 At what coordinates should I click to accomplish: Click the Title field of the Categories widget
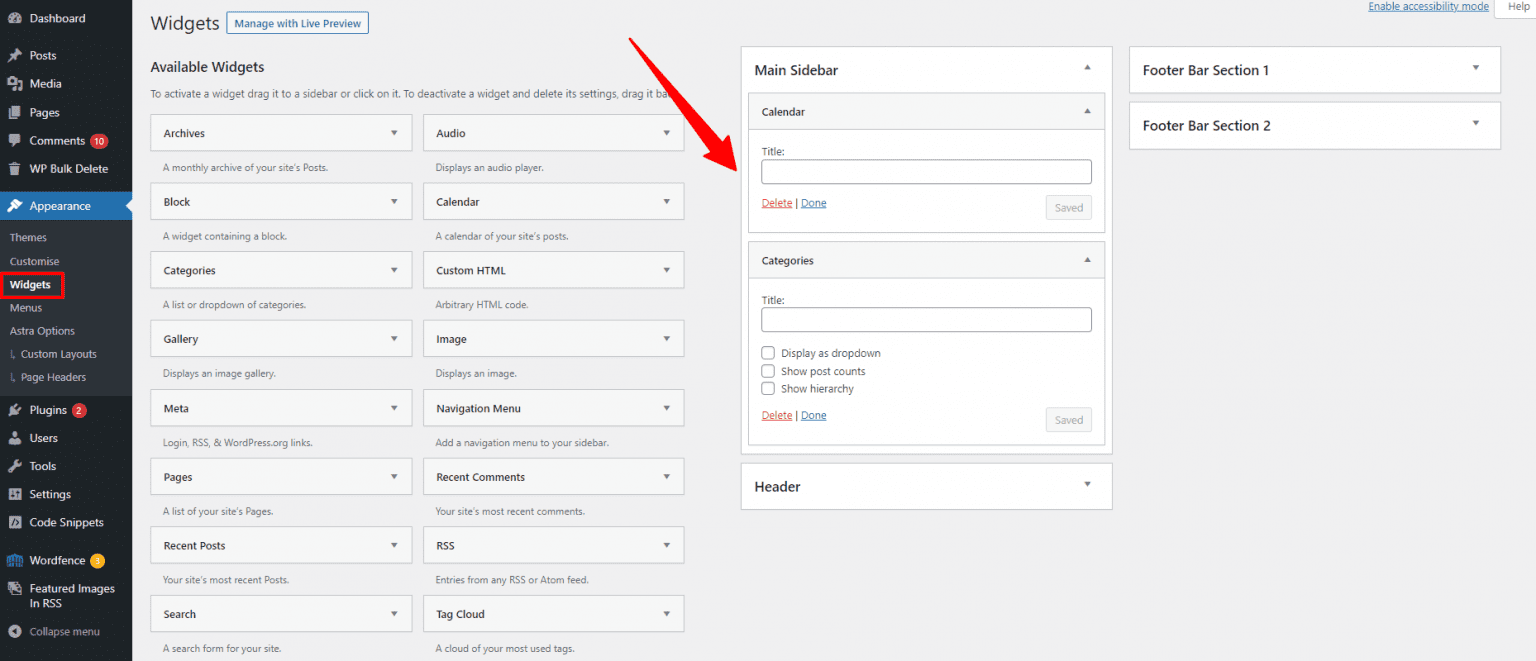(925, 319)
